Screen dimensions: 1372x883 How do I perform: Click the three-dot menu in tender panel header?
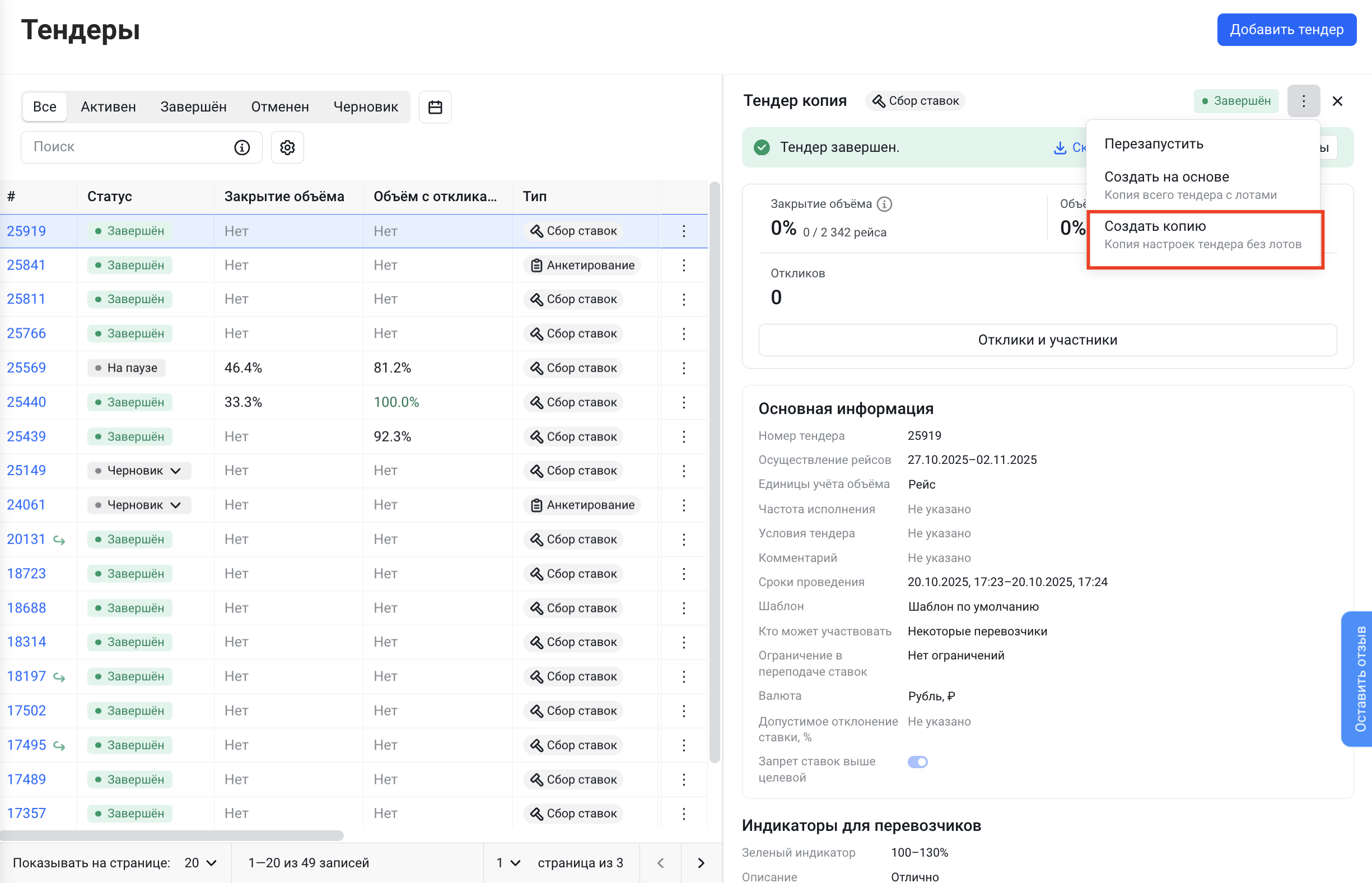pyautogui.click(x=1303, y=101)
